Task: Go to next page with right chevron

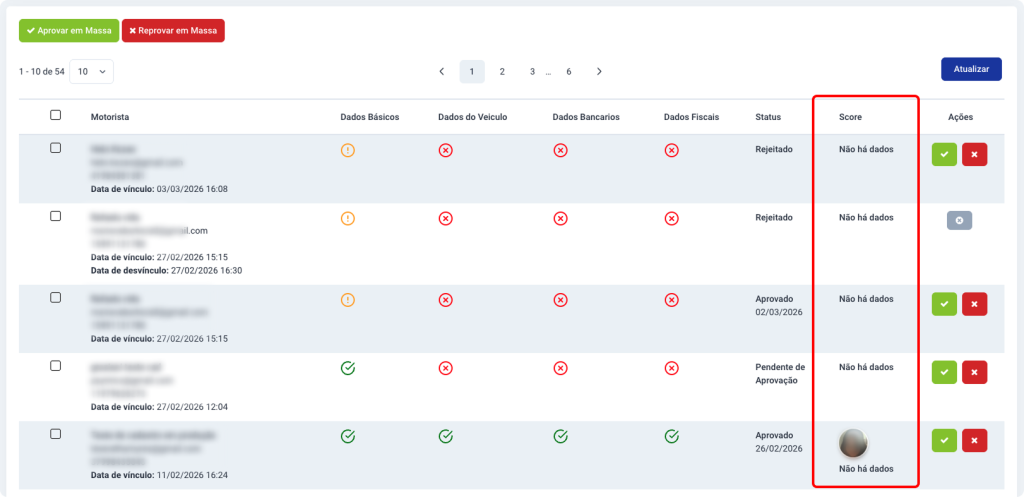Action: [599, 72]
